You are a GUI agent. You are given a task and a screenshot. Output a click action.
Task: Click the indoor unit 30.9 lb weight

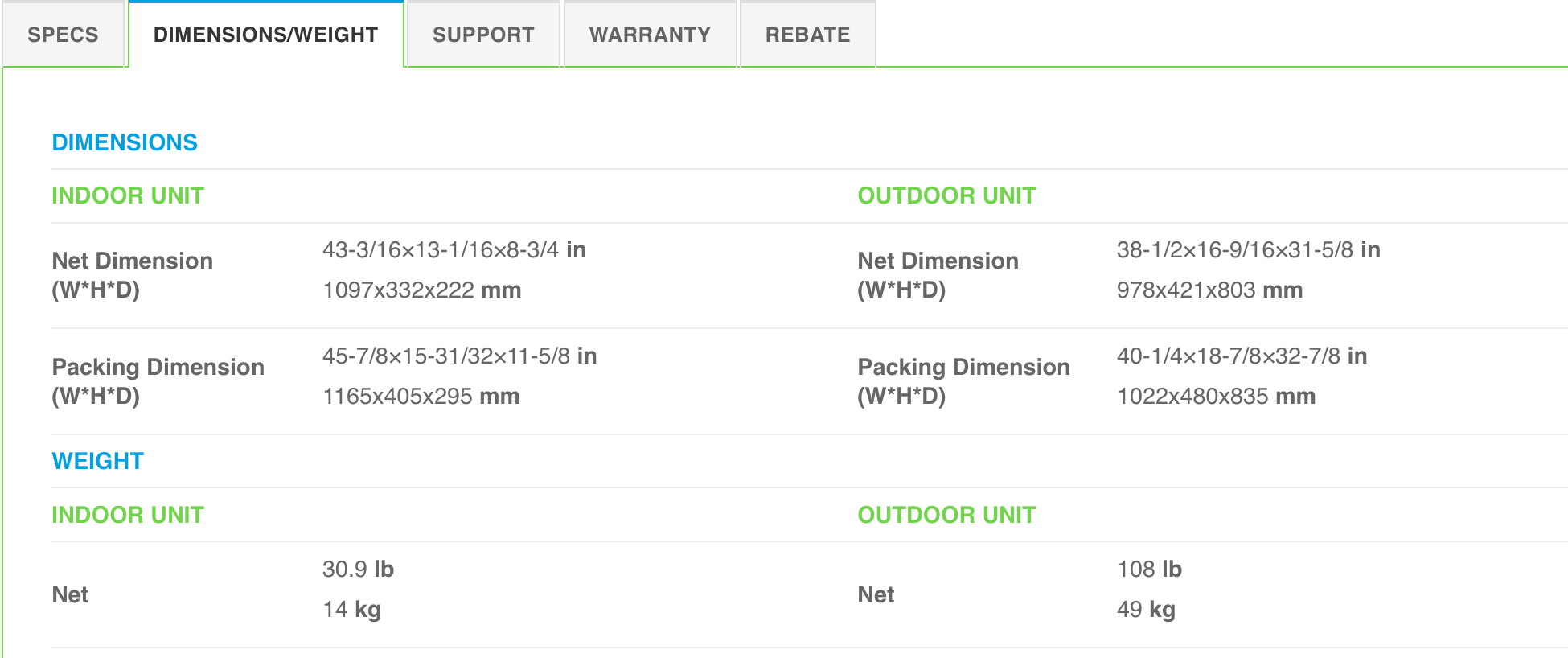pyautogui.click(x=358, y=569)
